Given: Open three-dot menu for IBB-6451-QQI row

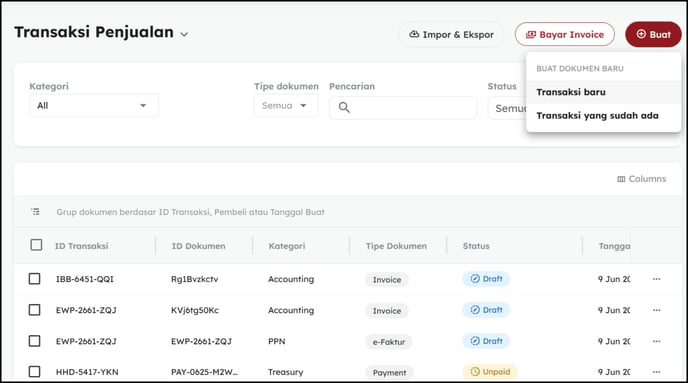Looking at the screenshot, I should [656, 279].
